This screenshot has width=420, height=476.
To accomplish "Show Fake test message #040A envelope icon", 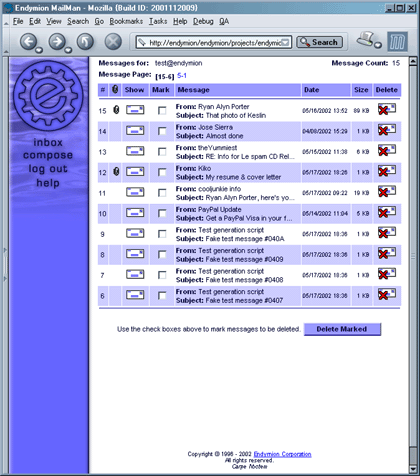I will coord(135,233).
